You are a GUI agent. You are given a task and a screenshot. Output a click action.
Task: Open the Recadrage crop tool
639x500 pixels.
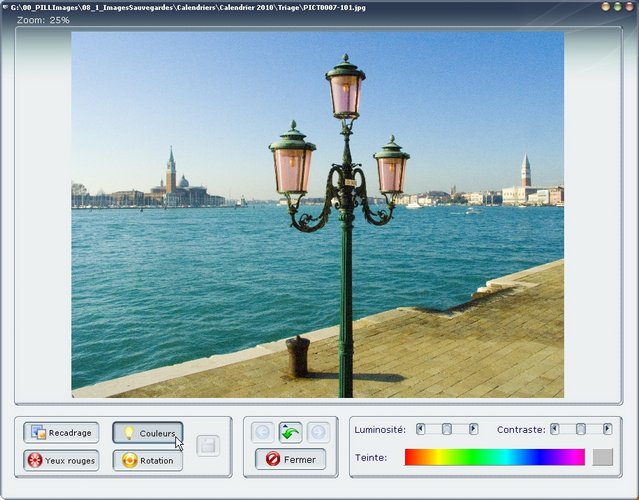point(61,433)
